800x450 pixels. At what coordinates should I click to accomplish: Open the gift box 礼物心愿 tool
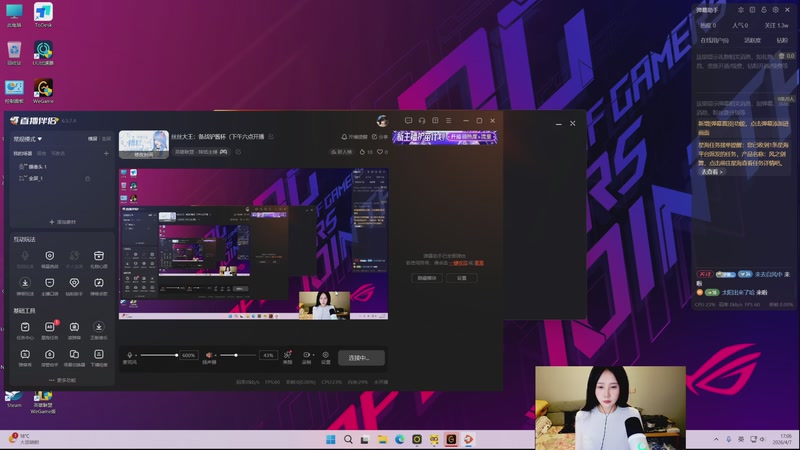click(98, 258)
